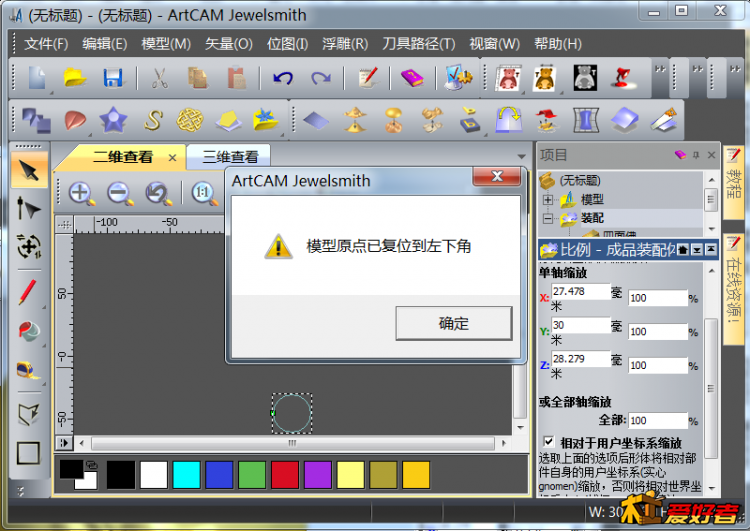Pick the purple color swatch
The width and height of the screenshot is (750, 531).
coord(318,475)
